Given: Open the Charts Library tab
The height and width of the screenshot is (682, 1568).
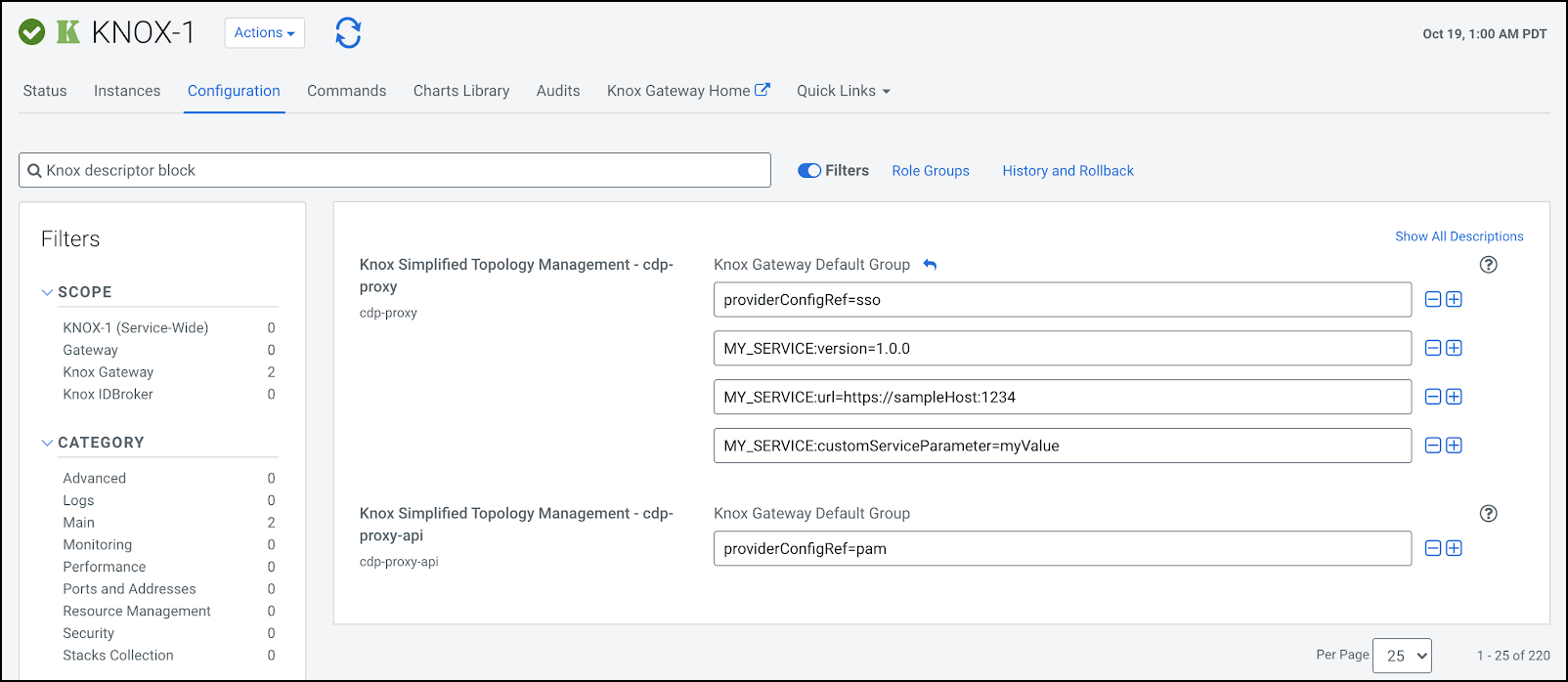Looking at the screenshot, I should [461, 91].
